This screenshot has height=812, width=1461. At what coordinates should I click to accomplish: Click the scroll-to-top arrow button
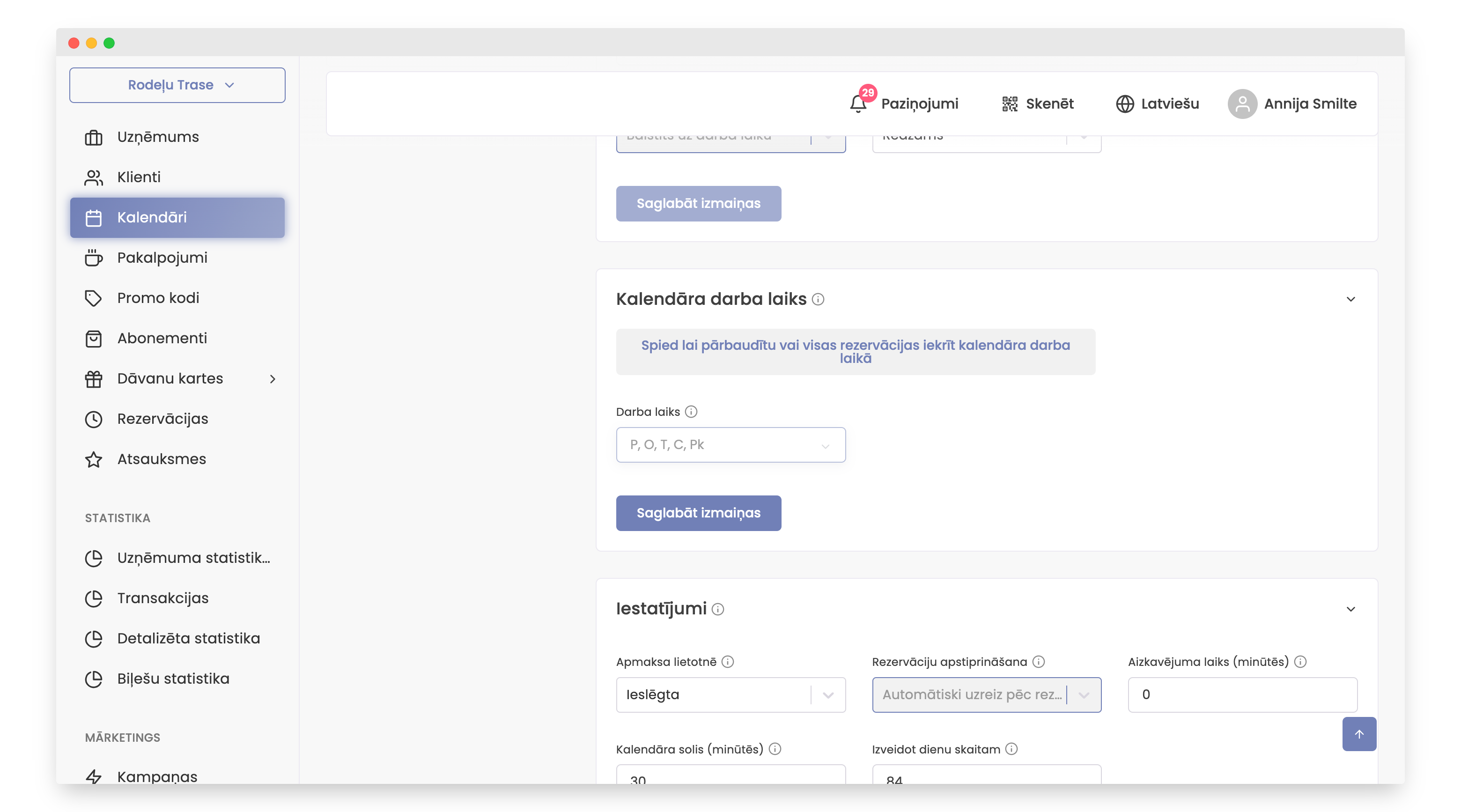coord(1359,734)
